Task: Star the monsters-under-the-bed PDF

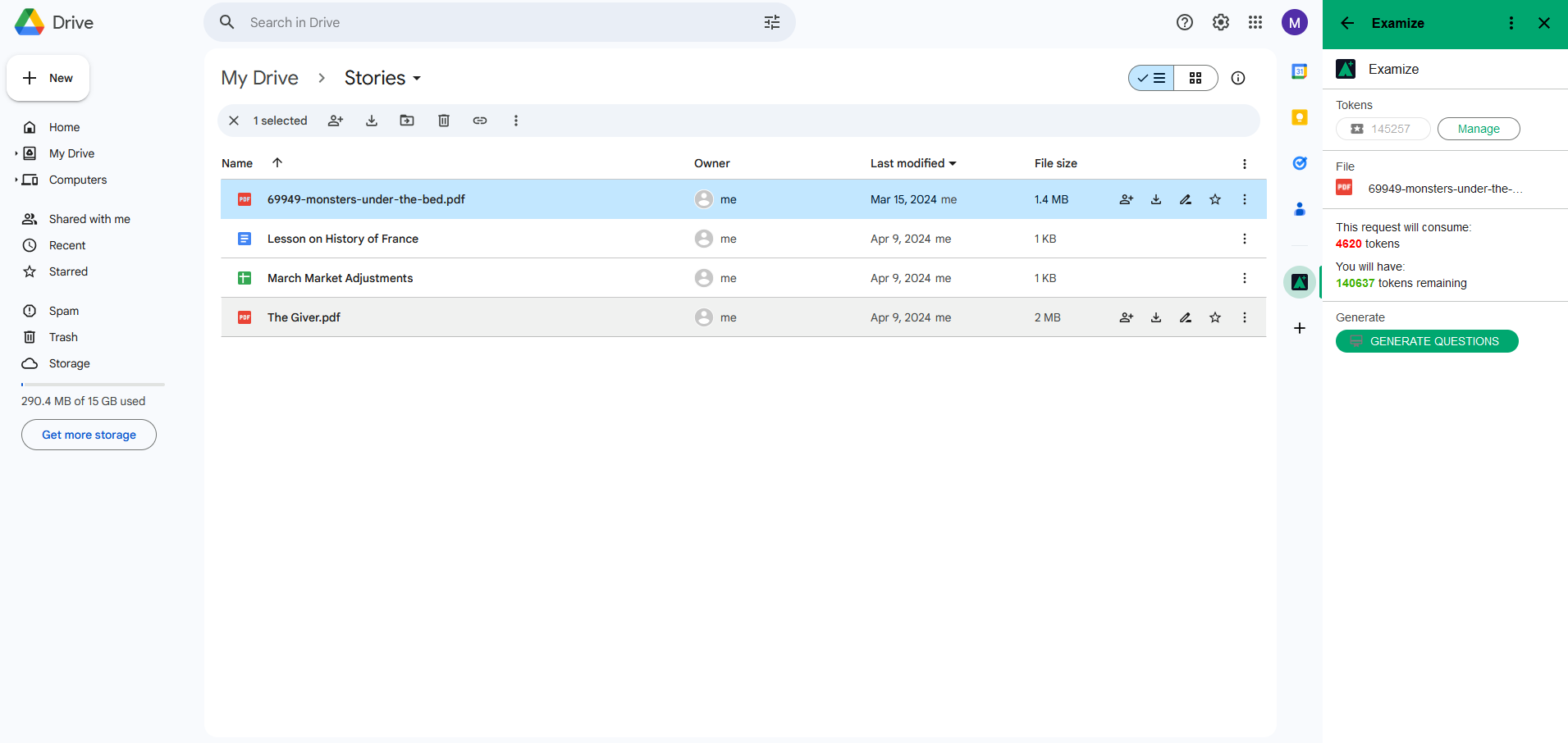Action: 1215,199
